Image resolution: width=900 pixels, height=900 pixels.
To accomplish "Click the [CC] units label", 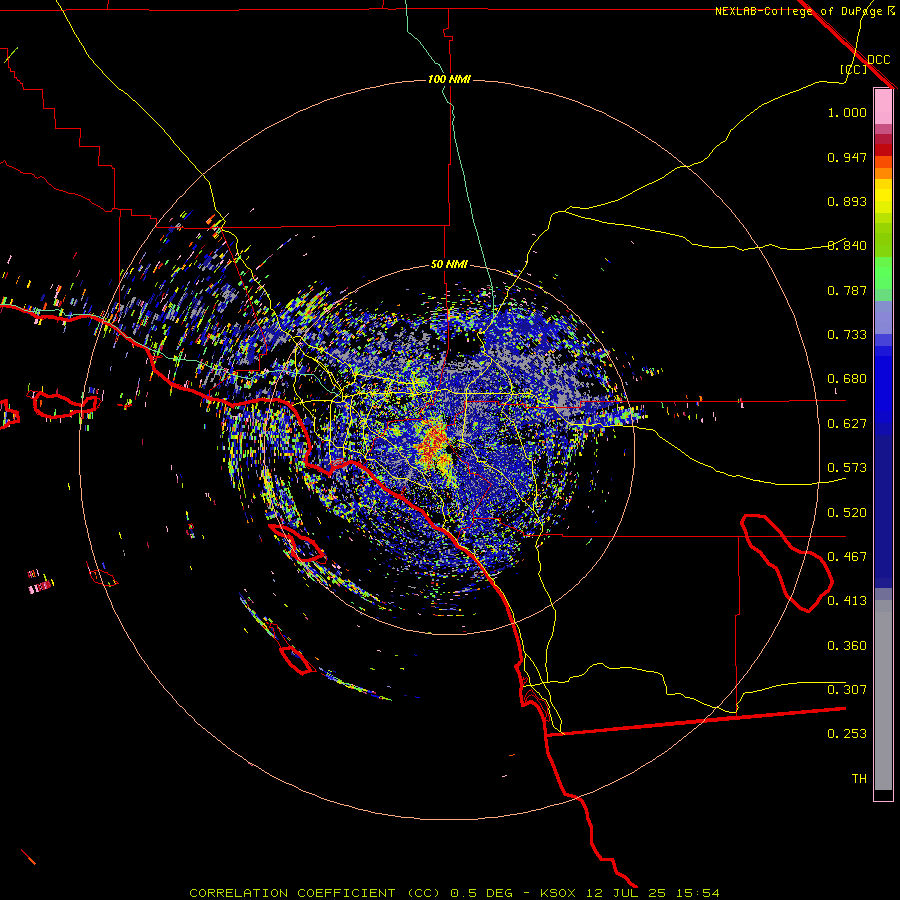I will click(853, 69).
